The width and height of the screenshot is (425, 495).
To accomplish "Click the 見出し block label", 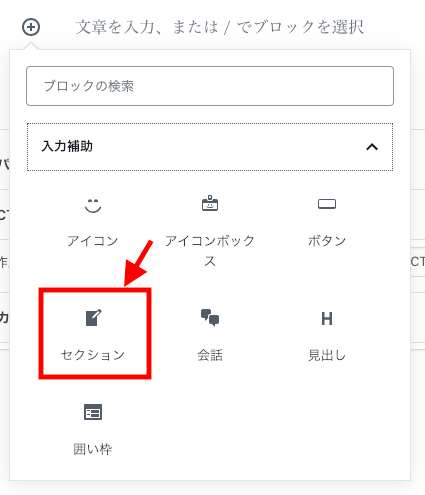I will coord(327,355).
